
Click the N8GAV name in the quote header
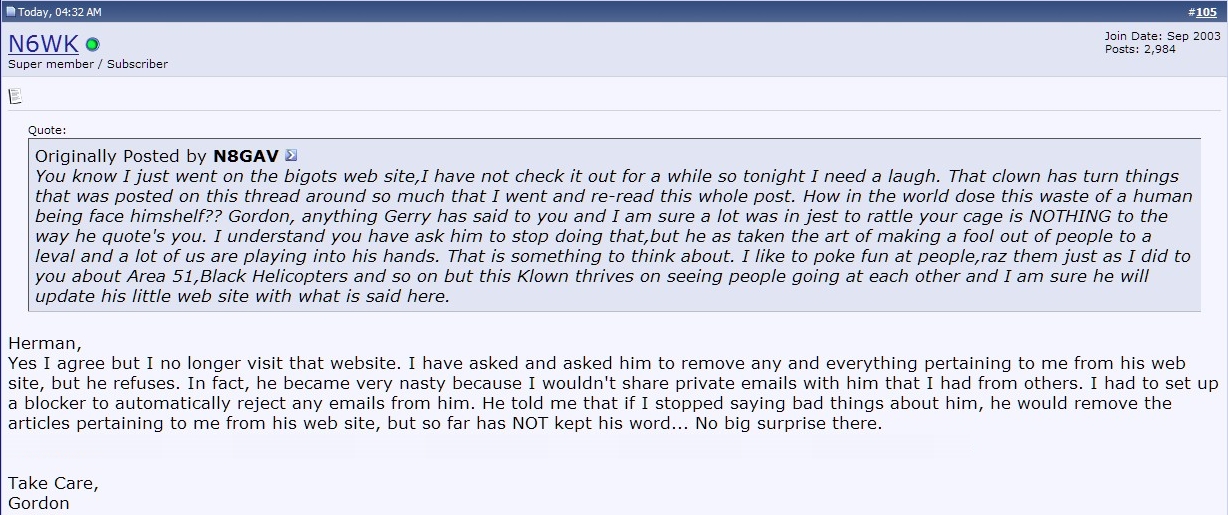tap(246, 156)
